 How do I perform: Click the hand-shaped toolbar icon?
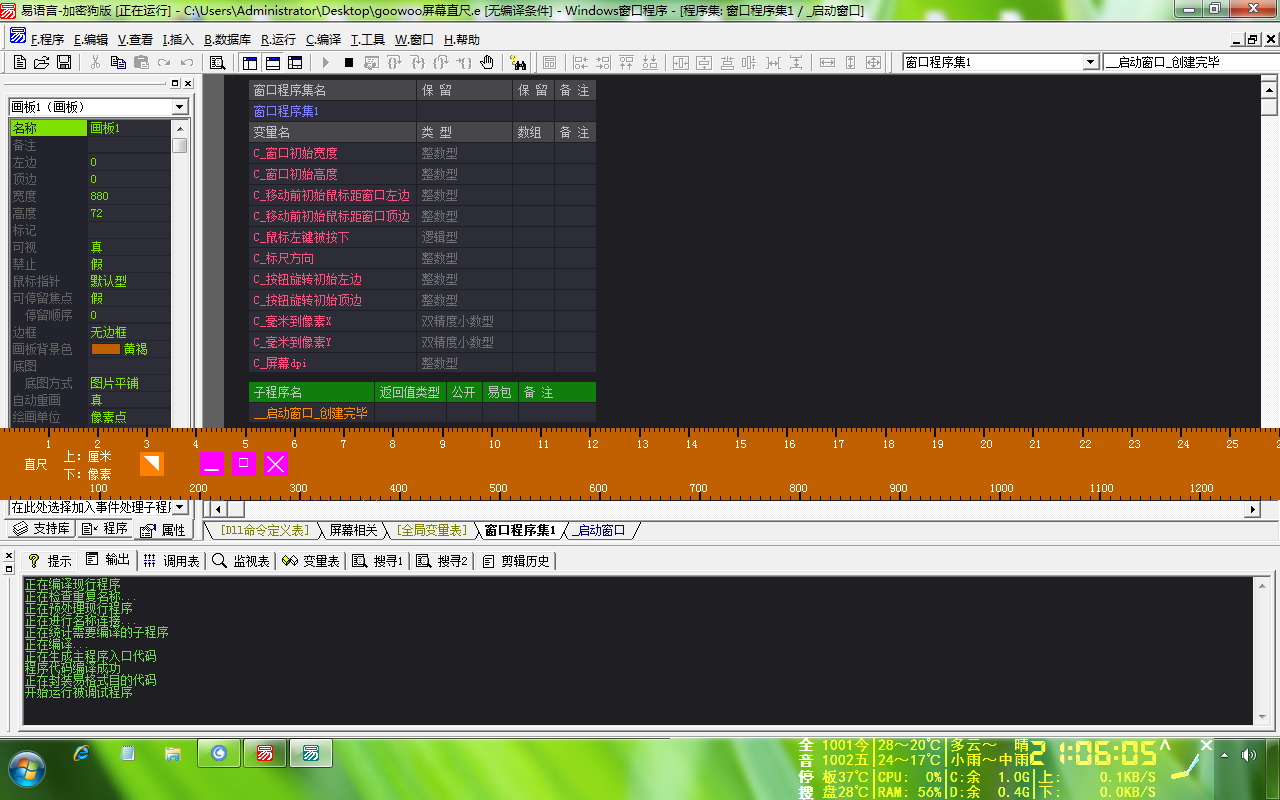(487, 62)
